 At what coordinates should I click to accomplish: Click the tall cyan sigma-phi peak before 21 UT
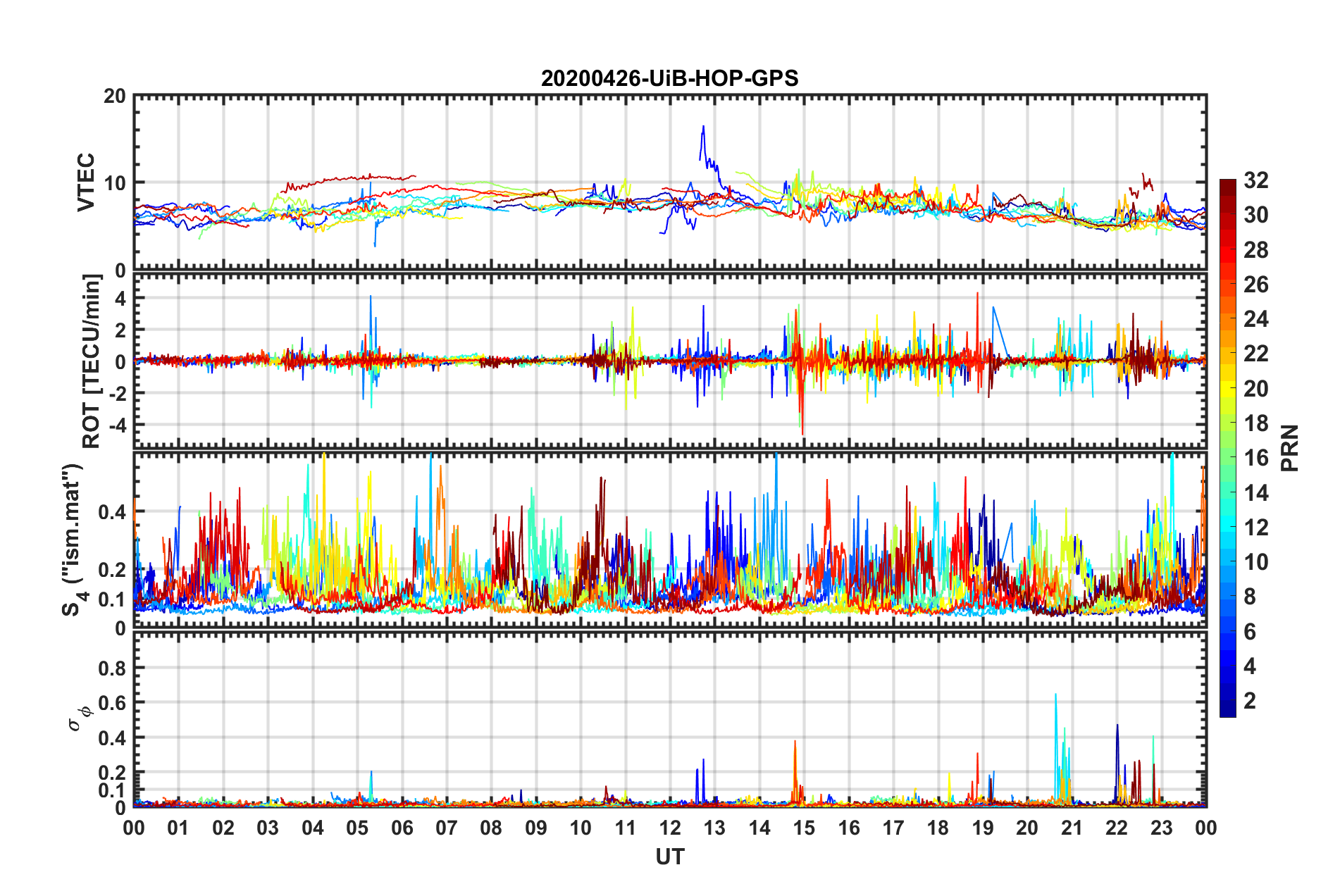(x=1055, y=697)
